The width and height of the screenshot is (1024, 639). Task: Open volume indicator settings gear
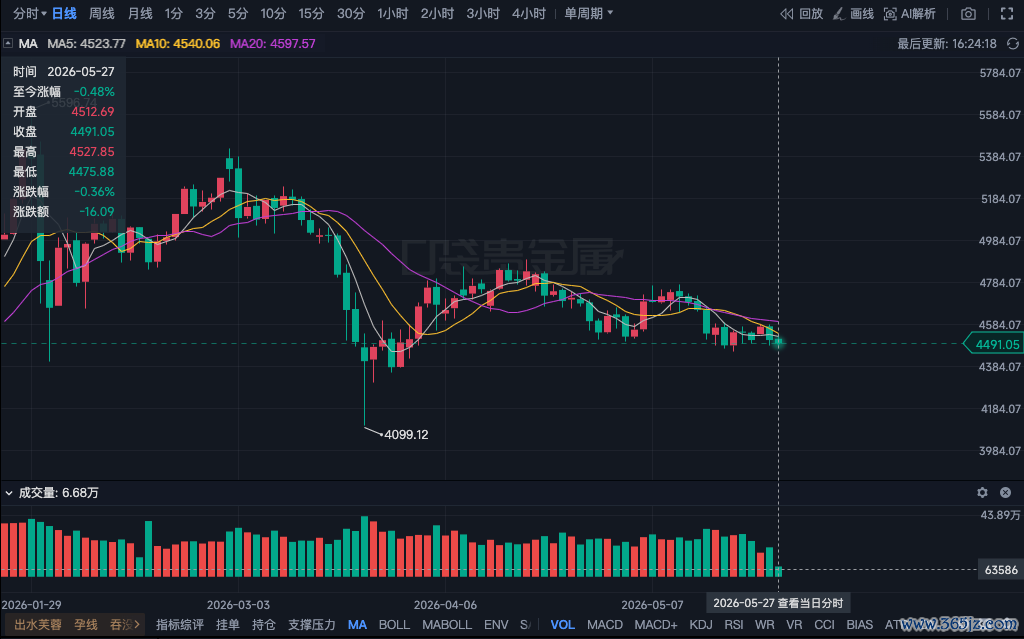click(x=982, y=493)
